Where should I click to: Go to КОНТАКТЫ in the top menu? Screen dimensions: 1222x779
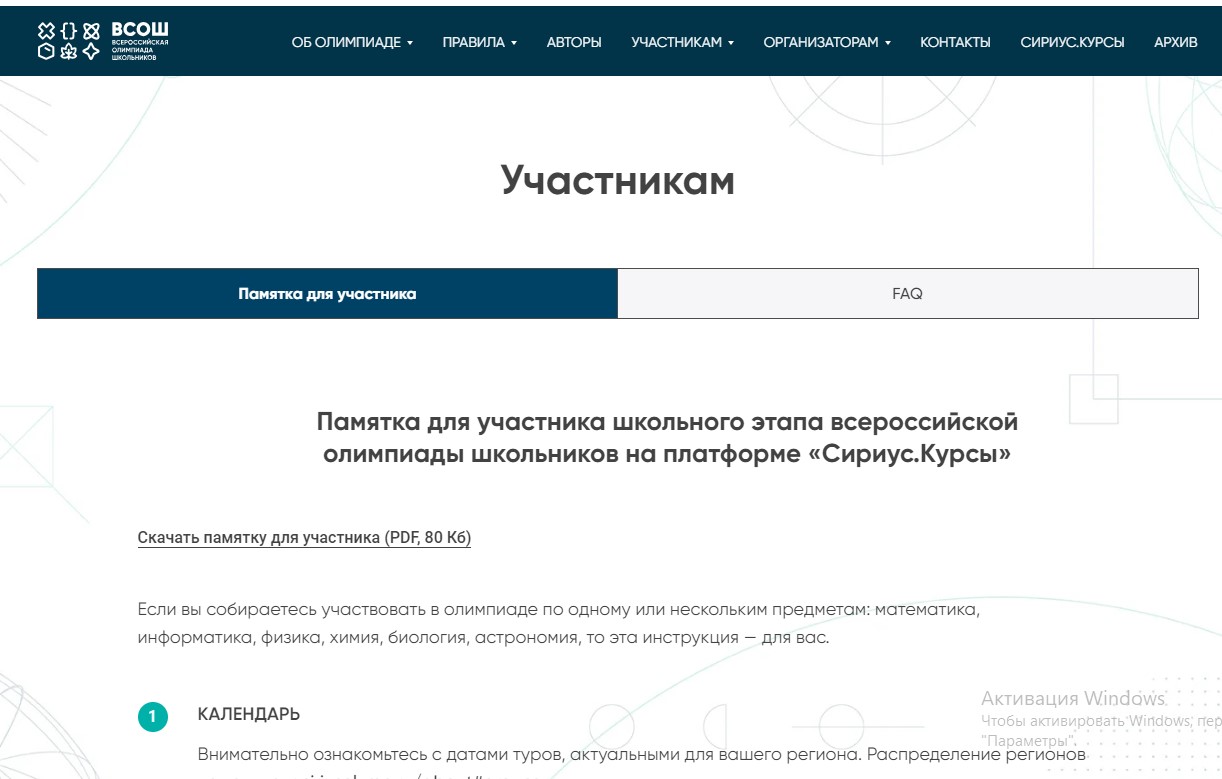tap(955, 42)
